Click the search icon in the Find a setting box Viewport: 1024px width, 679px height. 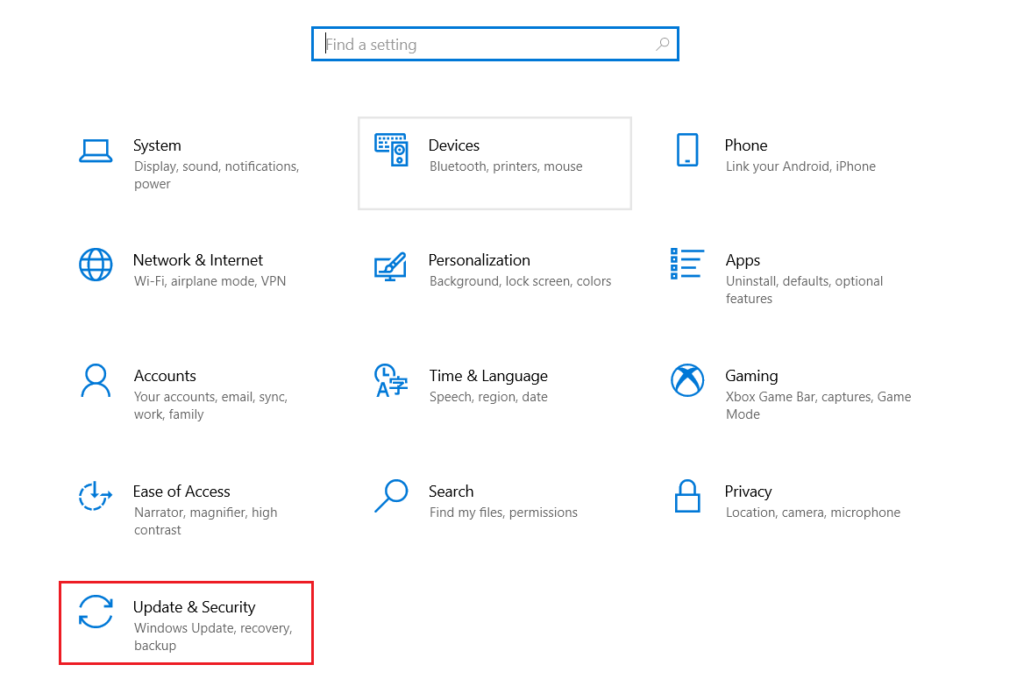coord(662,44)
